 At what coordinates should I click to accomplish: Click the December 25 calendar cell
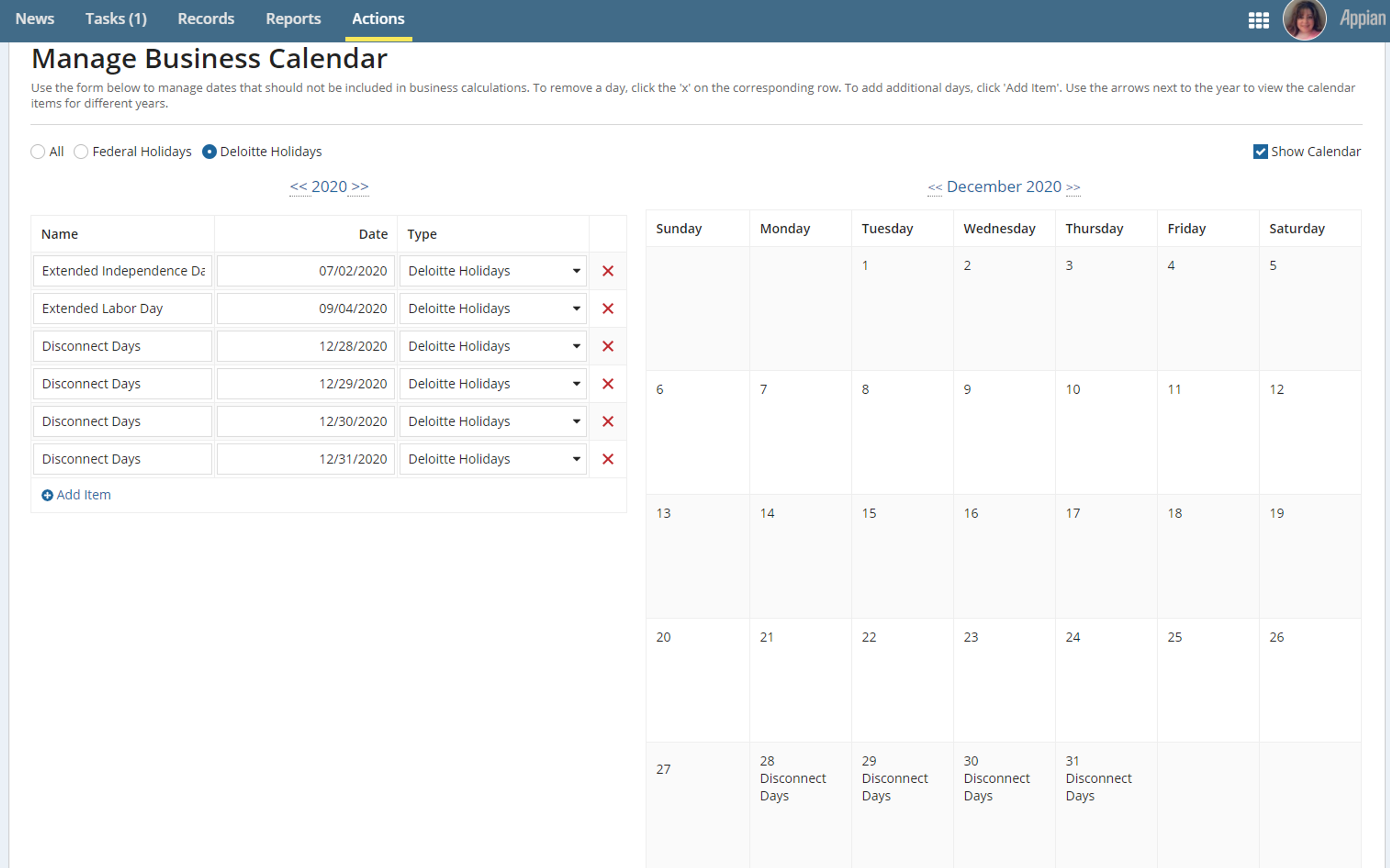tap(1208, 680)
